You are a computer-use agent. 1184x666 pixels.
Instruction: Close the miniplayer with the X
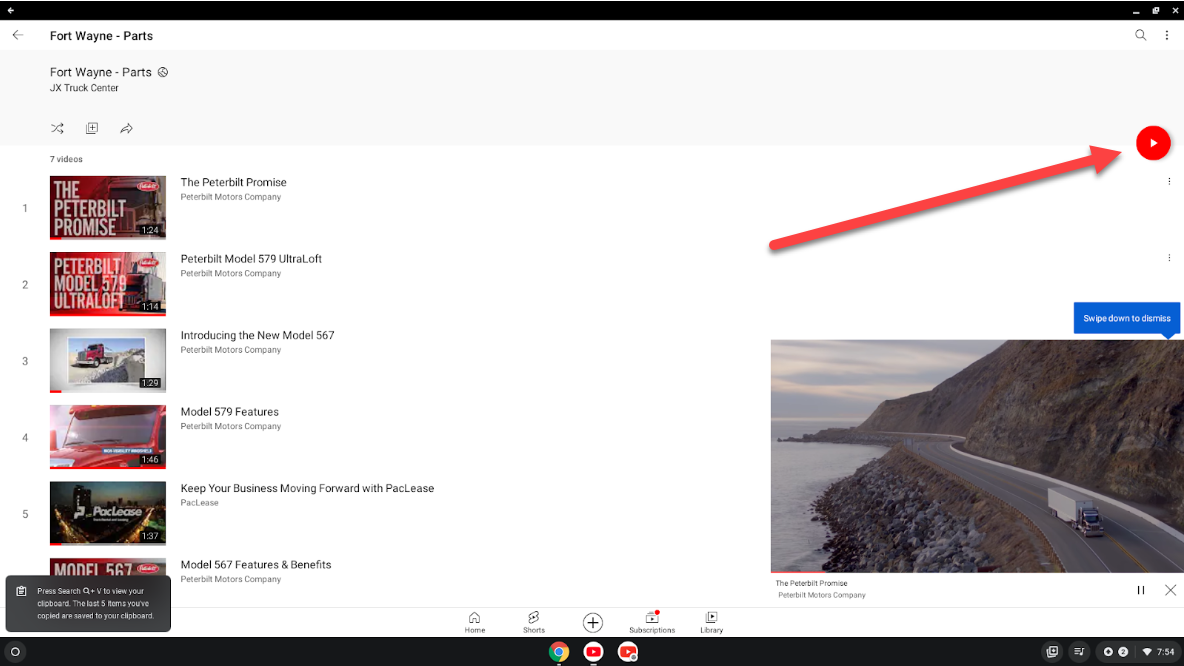1170,590
